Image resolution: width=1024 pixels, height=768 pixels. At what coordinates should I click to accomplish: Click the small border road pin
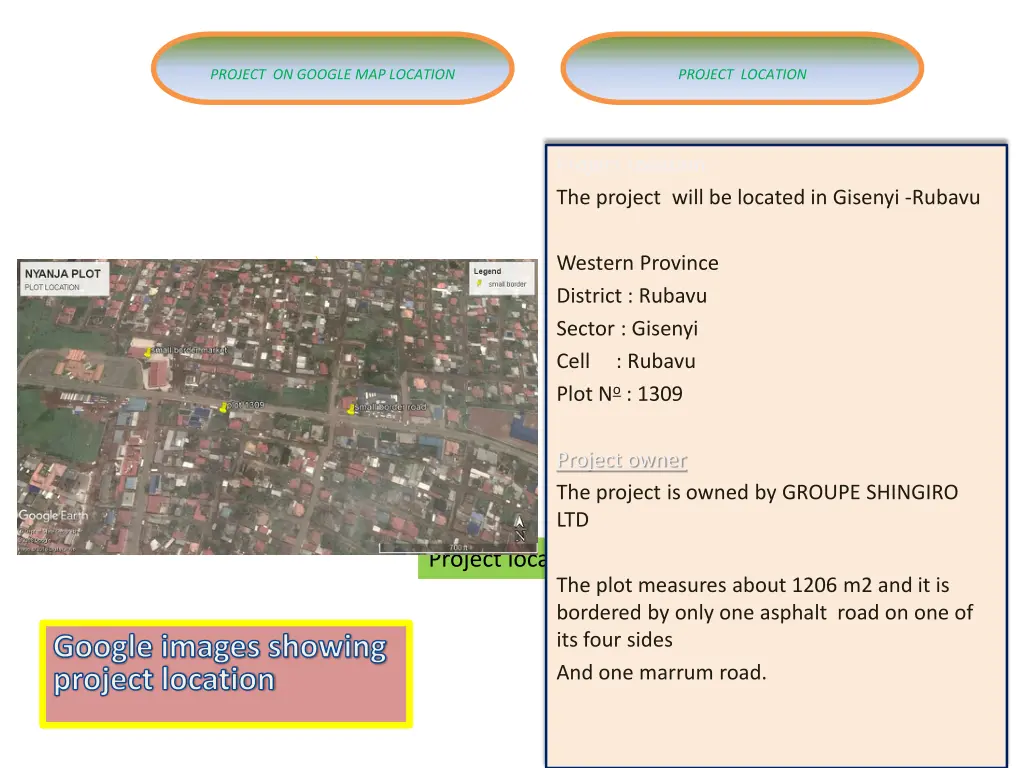(x=351, y=409)
